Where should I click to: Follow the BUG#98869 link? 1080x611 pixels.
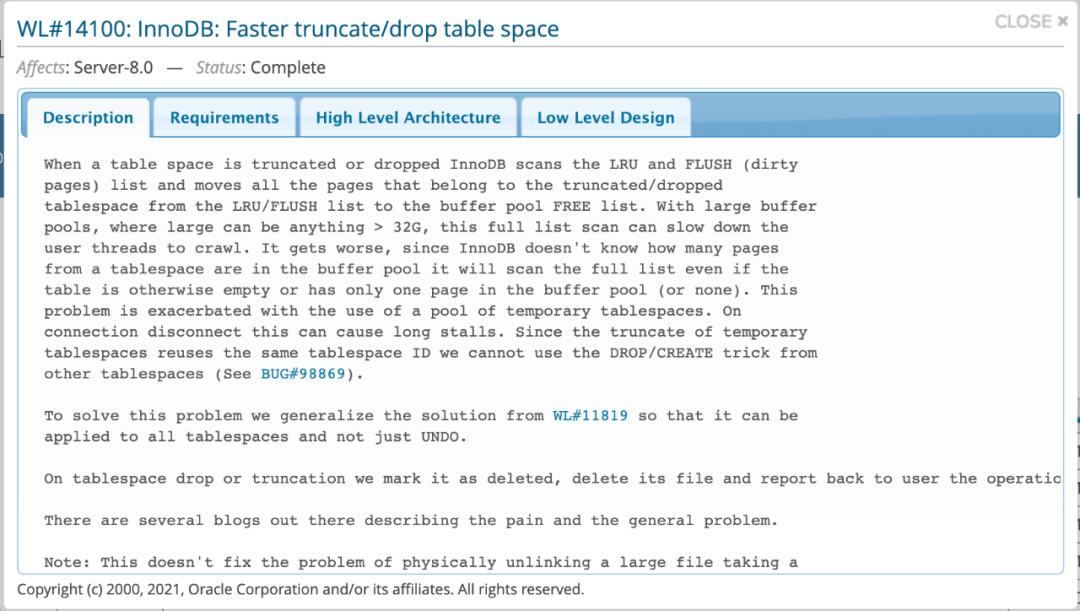click(302, 374)
